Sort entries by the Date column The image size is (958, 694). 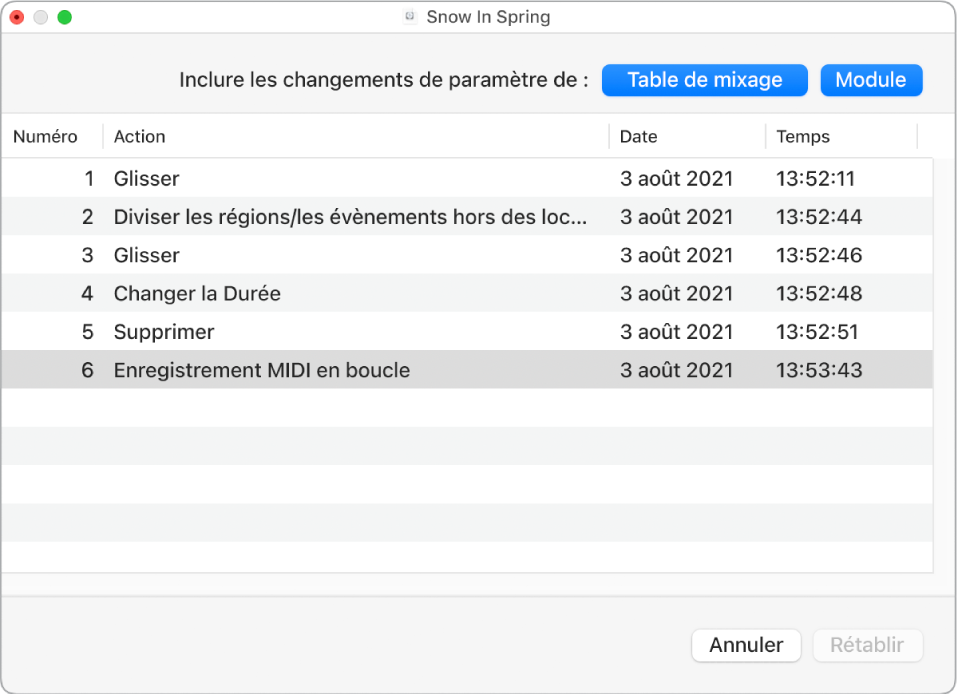click(639, 136)
